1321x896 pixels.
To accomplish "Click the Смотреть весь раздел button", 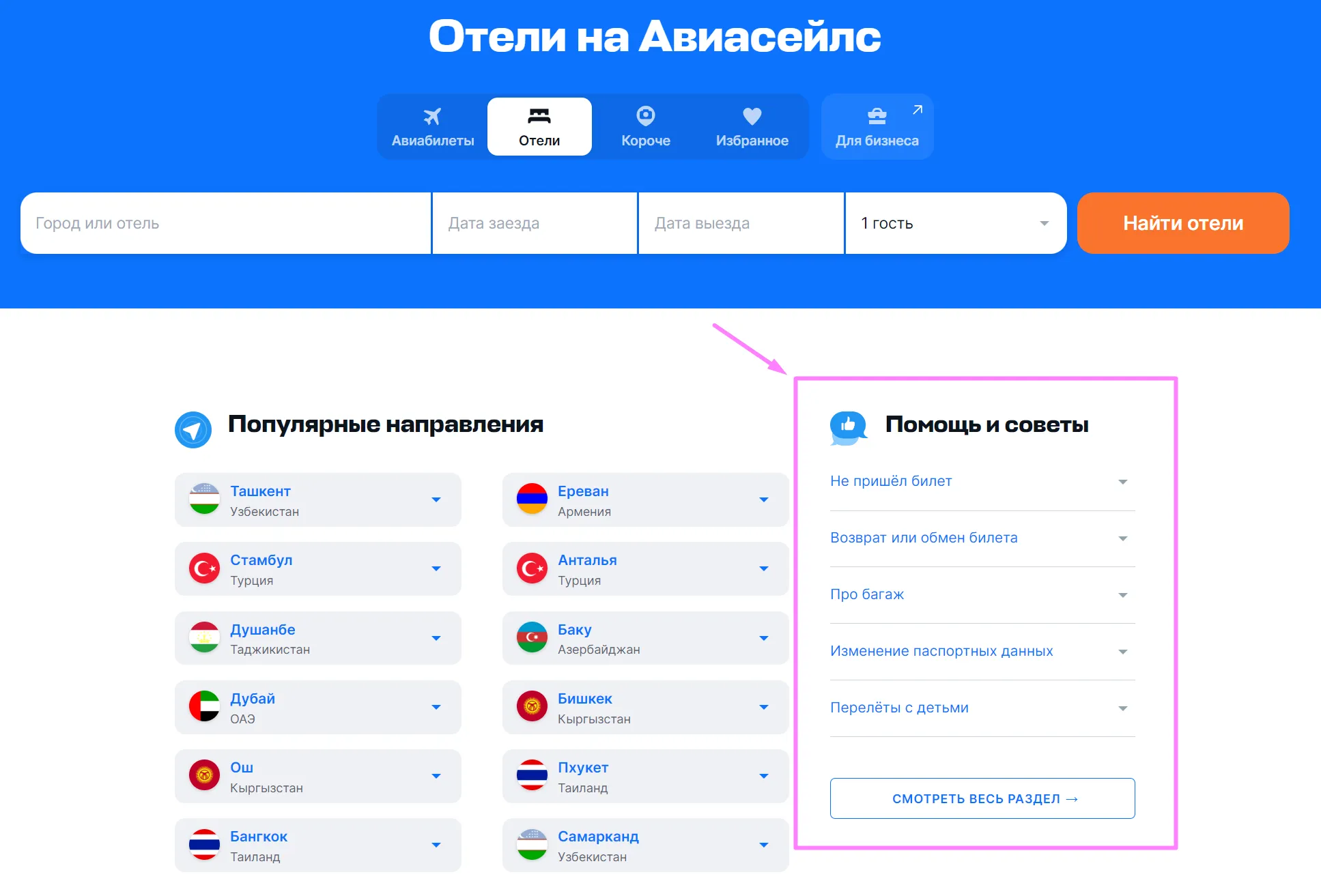I will click(x=982, y=799).
